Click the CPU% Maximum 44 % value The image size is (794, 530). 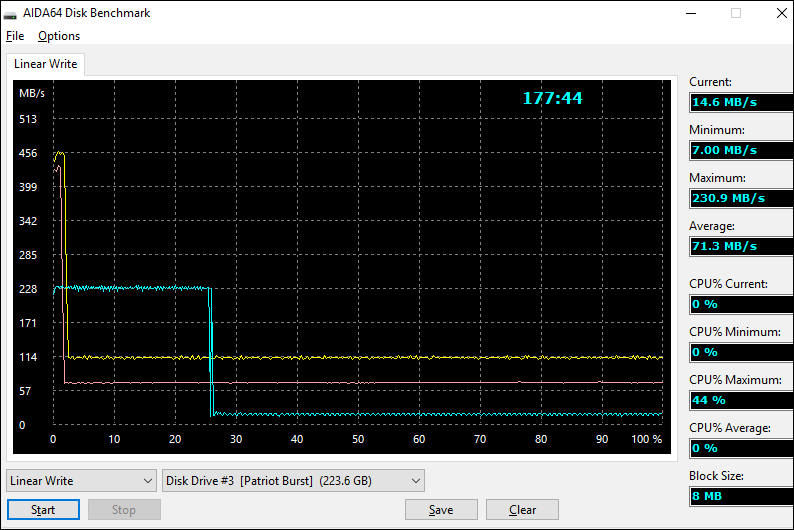[x=742, y=400]
